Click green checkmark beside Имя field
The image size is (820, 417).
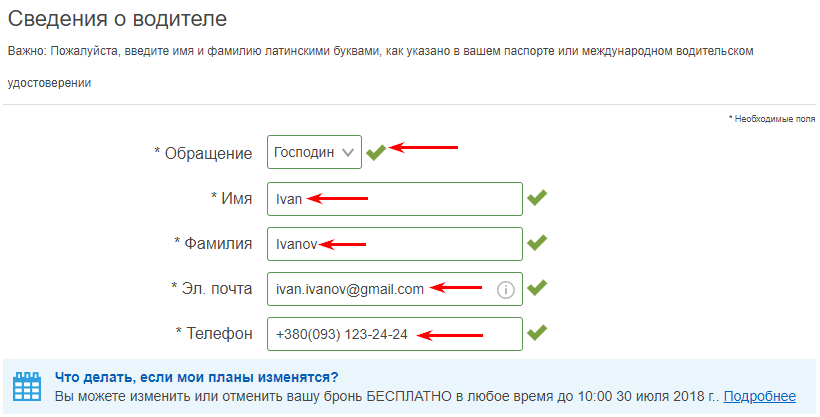537,198
